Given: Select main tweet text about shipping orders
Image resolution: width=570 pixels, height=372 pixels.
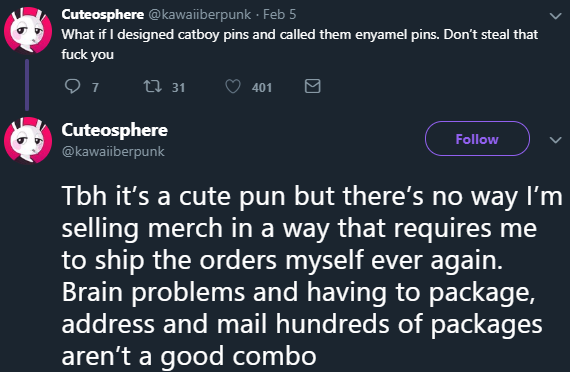Looking at the screenshot, I should point(312,276).
